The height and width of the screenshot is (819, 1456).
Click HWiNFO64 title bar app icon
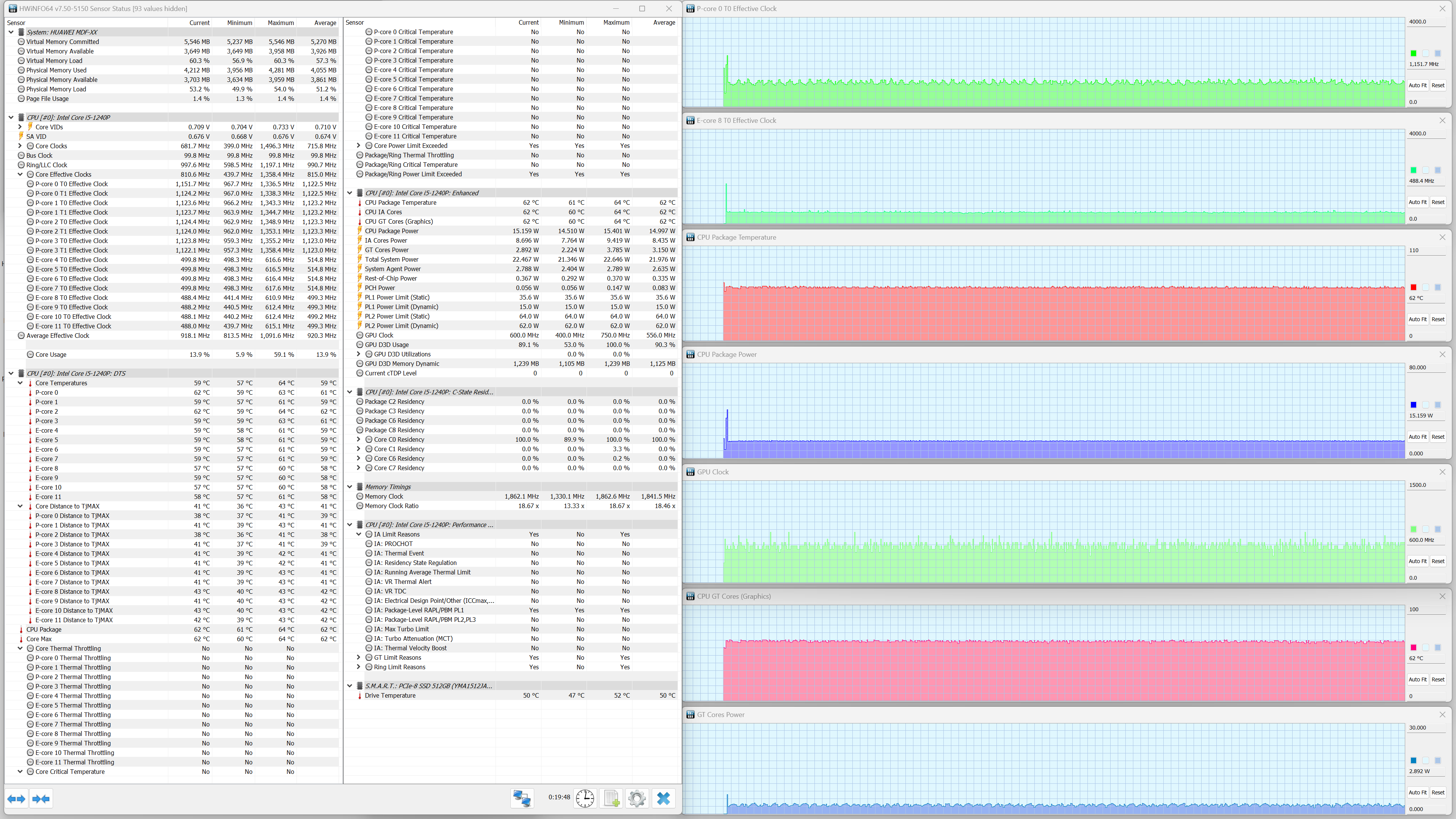pyautogui.click(x=13, y=8)
